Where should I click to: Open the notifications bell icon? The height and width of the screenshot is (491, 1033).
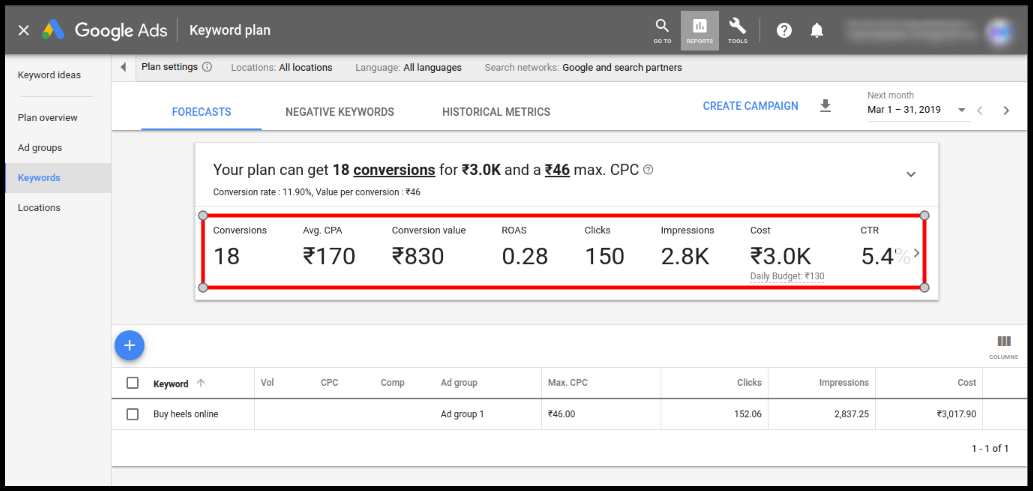817,30
